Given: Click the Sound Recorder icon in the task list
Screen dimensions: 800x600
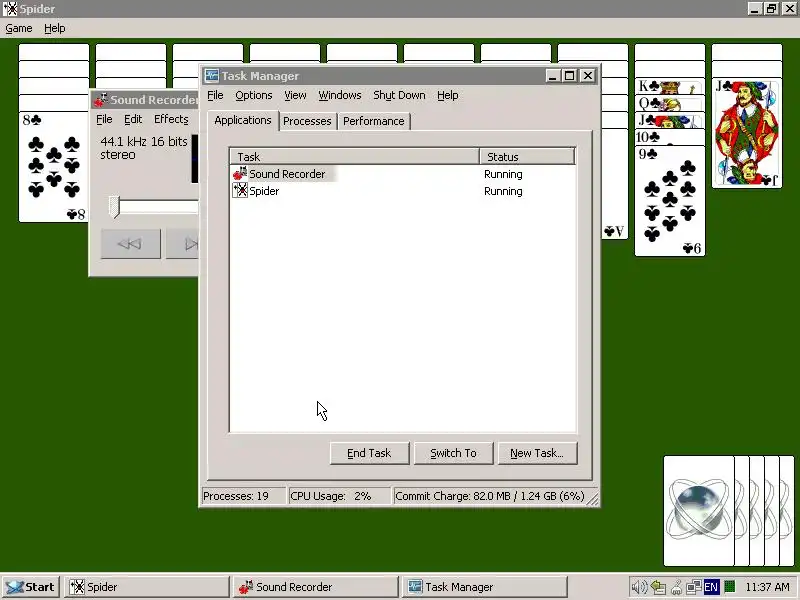Looking at the screenshot, I should tap(240, 174).
